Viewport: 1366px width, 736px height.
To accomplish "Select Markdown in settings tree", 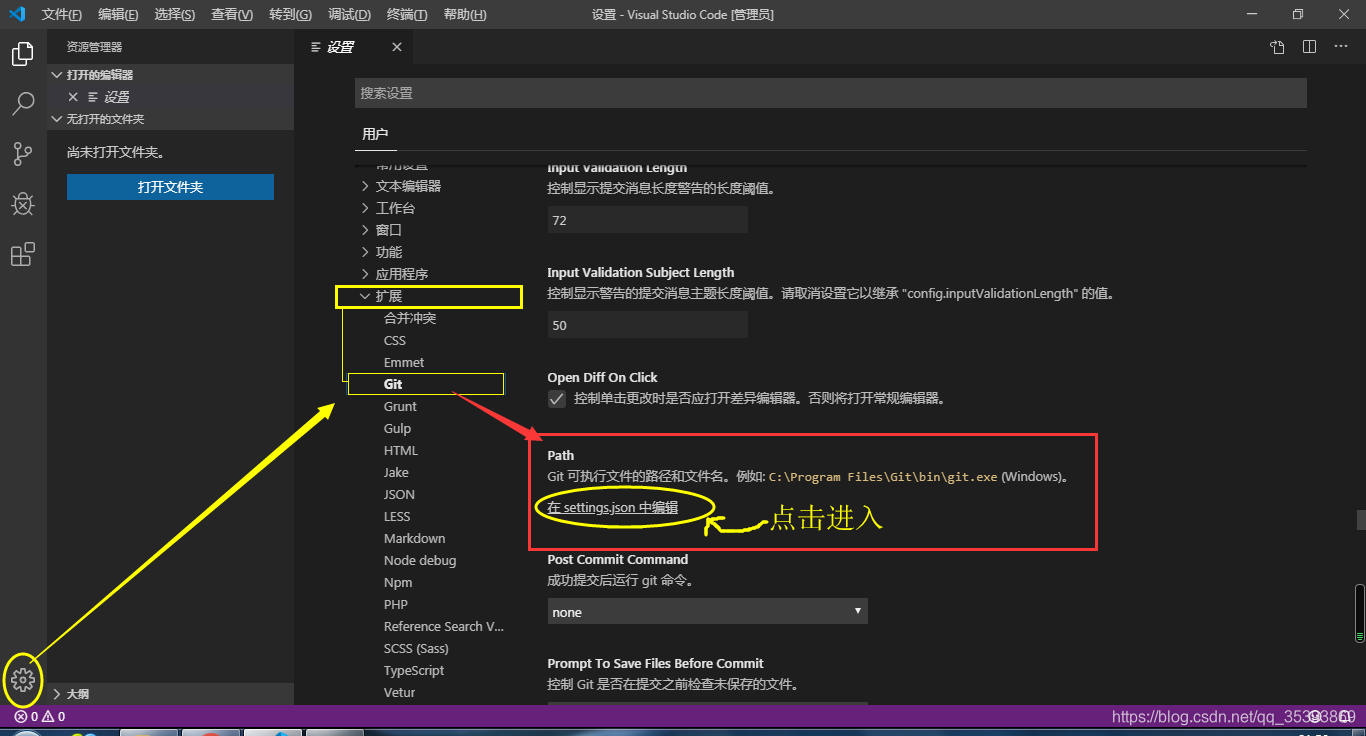I will [x=414, y=538].
